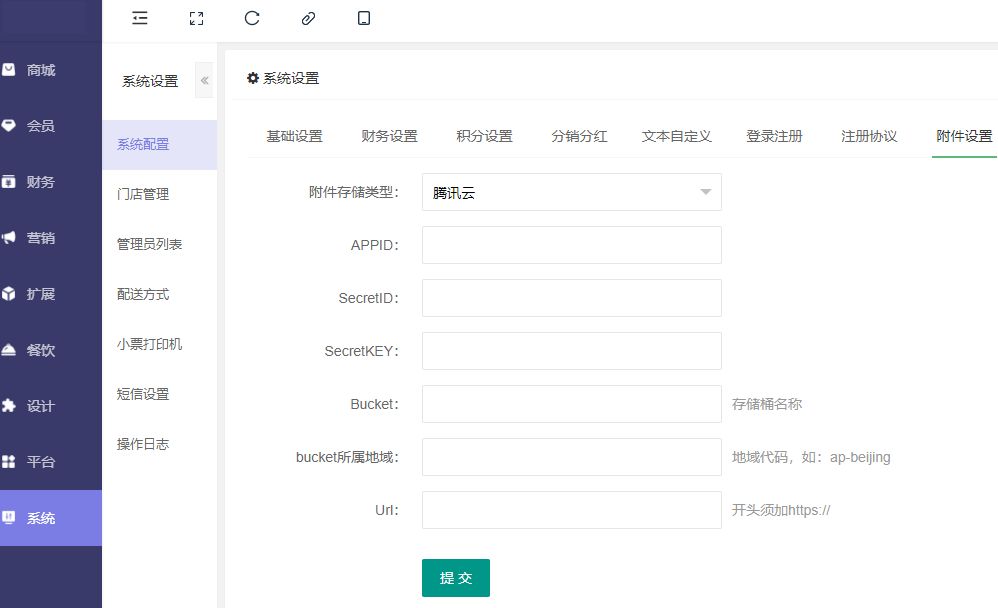
Task: Open 商城 in the left navigation
Action: (x=41, y=70)
